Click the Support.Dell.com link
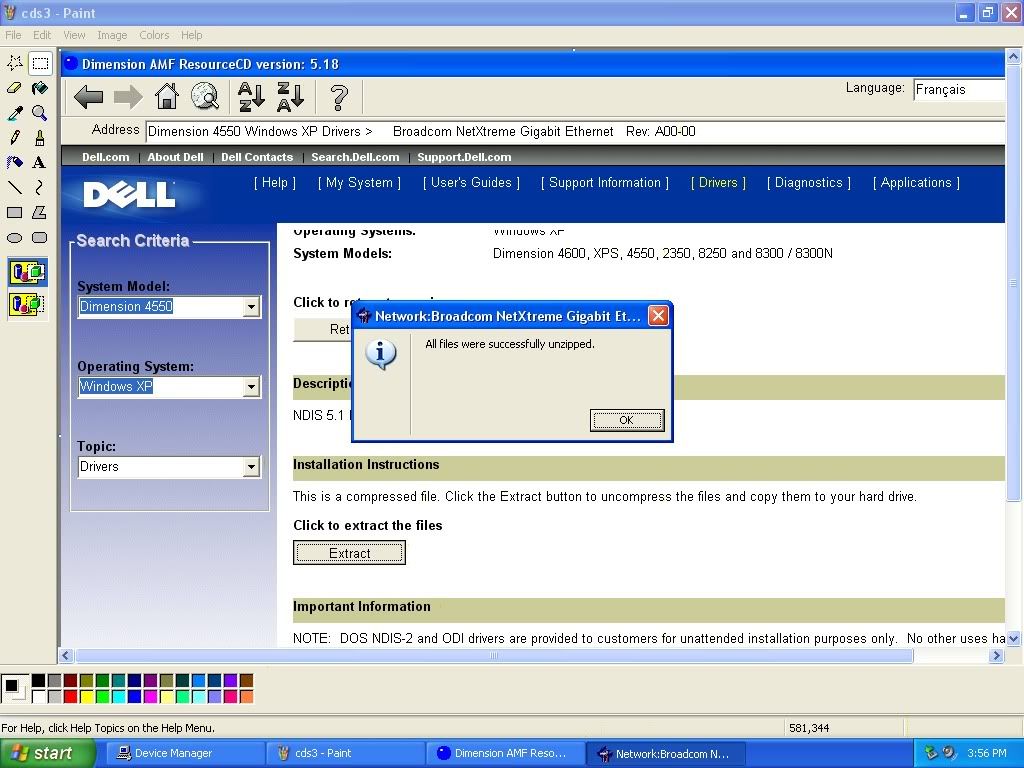 coord(464,157)
